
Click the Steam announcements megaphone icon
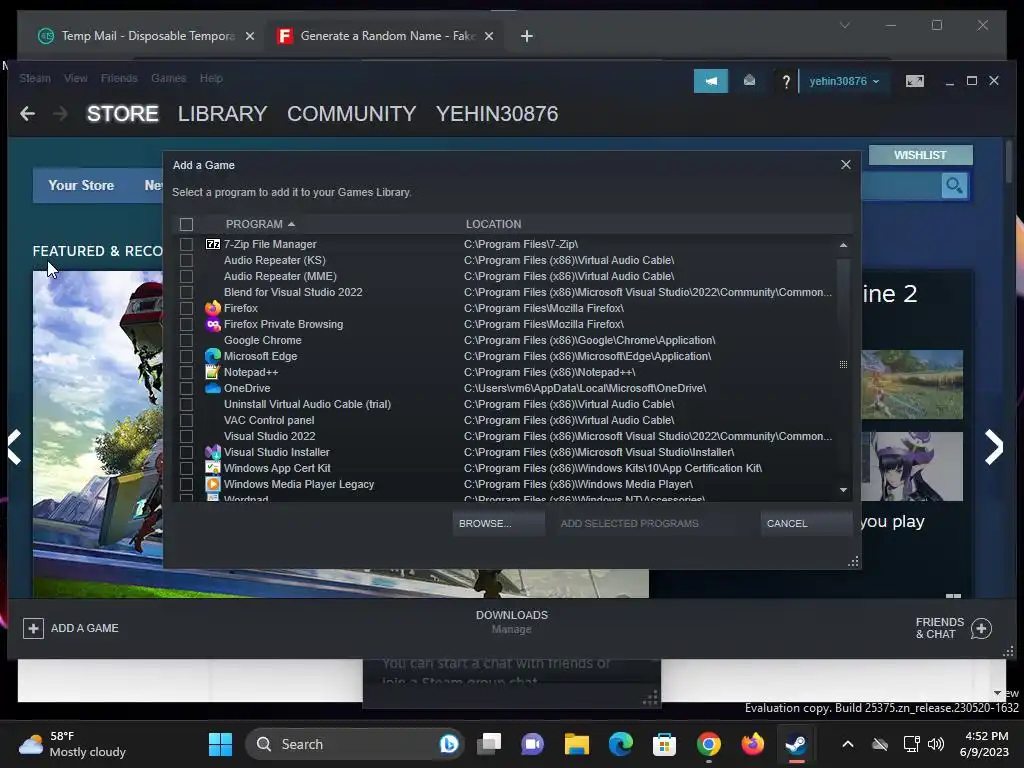pos(711,81)
